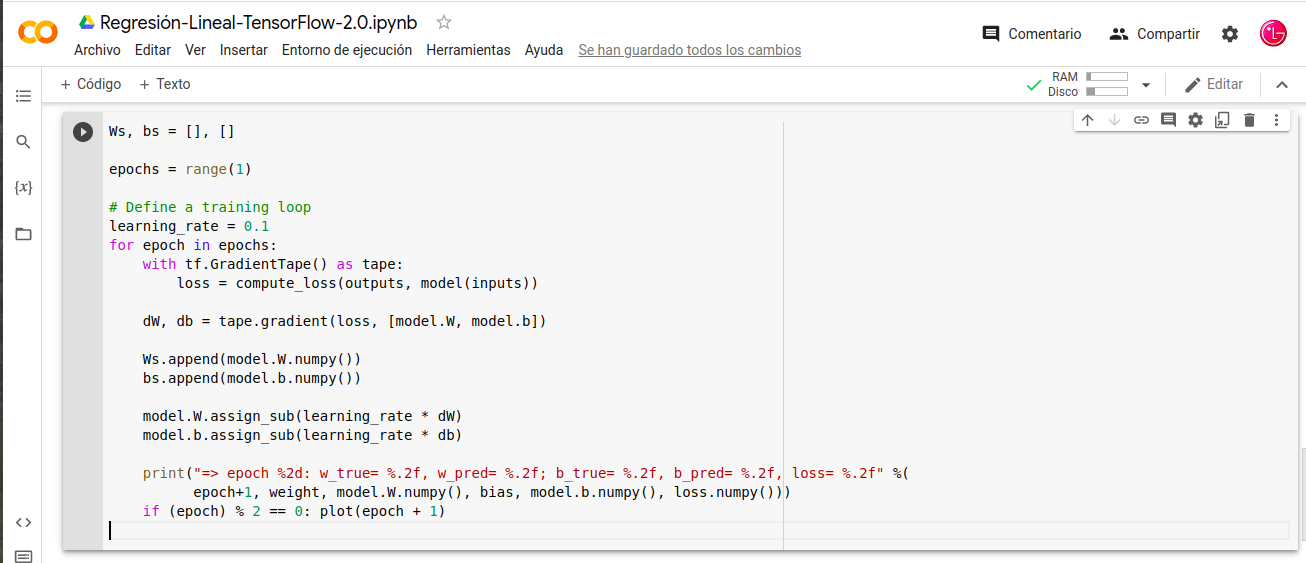
Task: Open the Files folder panel
Action: 23,234
